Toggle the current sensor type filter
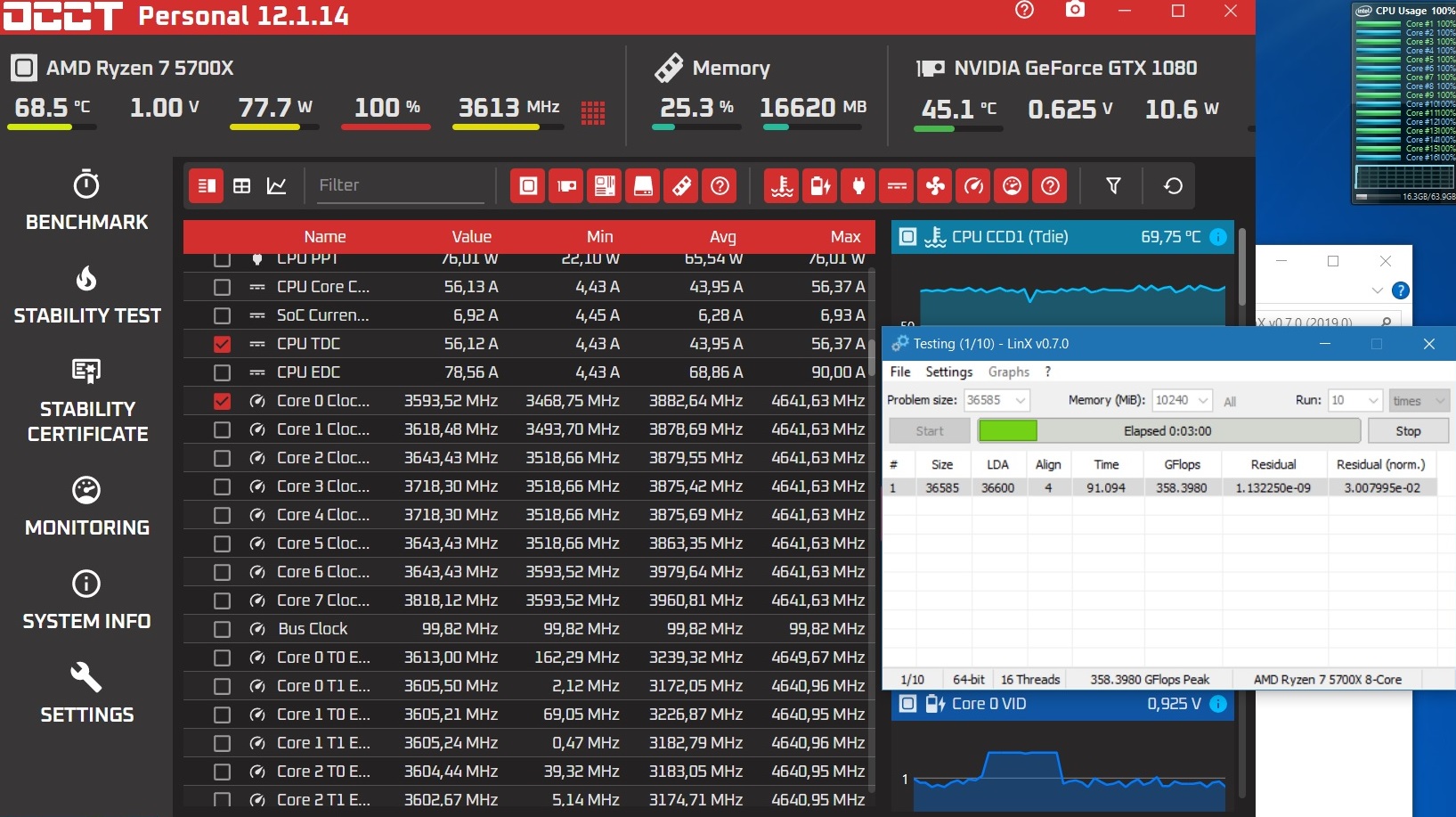 click(897, 185)
